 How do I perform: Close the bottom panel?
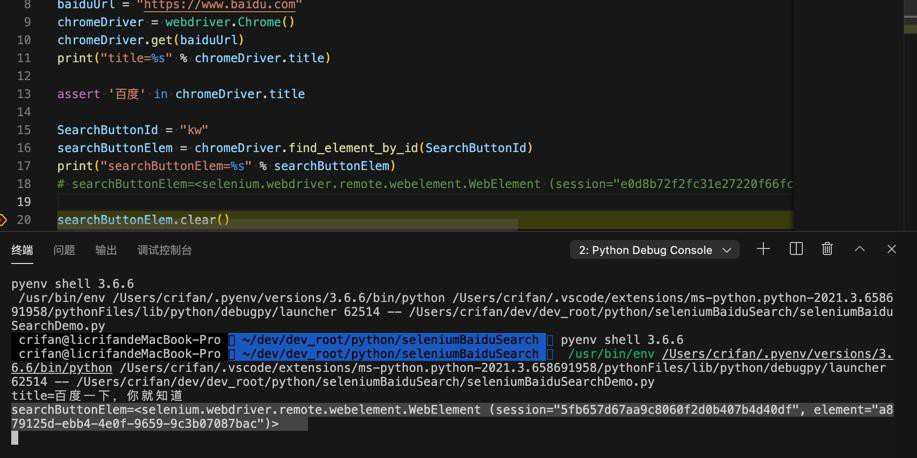point(891,249)
